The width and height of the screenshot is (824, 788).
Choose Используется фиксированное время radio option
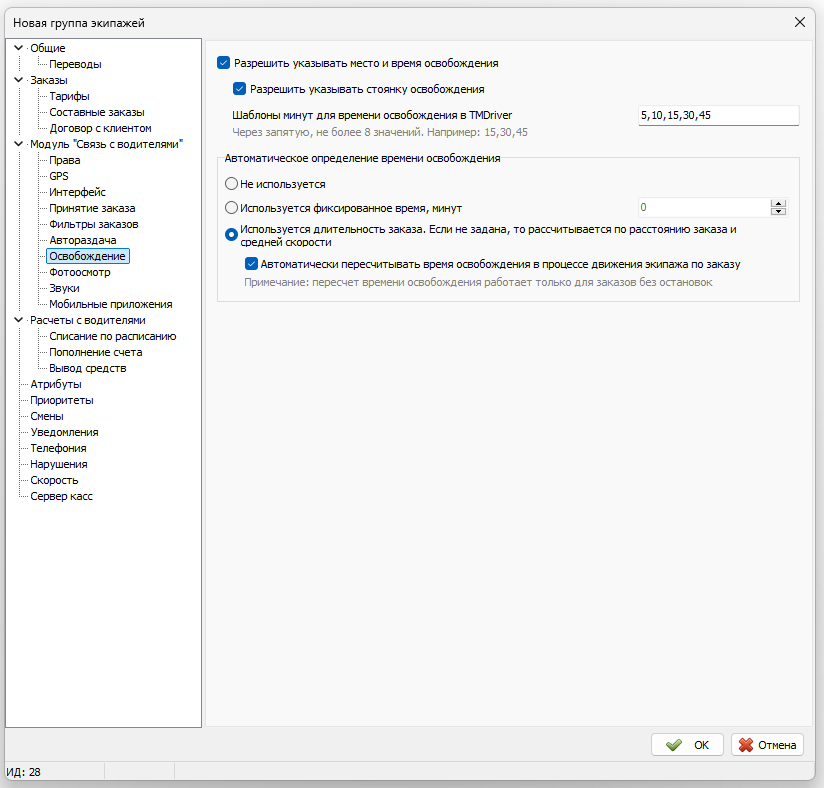pos(232,208)
